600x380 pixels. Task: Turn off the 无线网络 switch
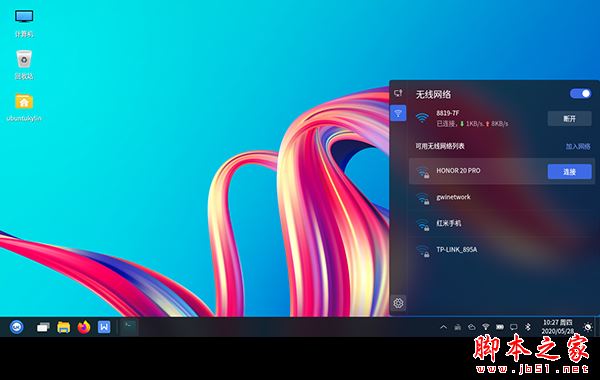click(580, 94)
